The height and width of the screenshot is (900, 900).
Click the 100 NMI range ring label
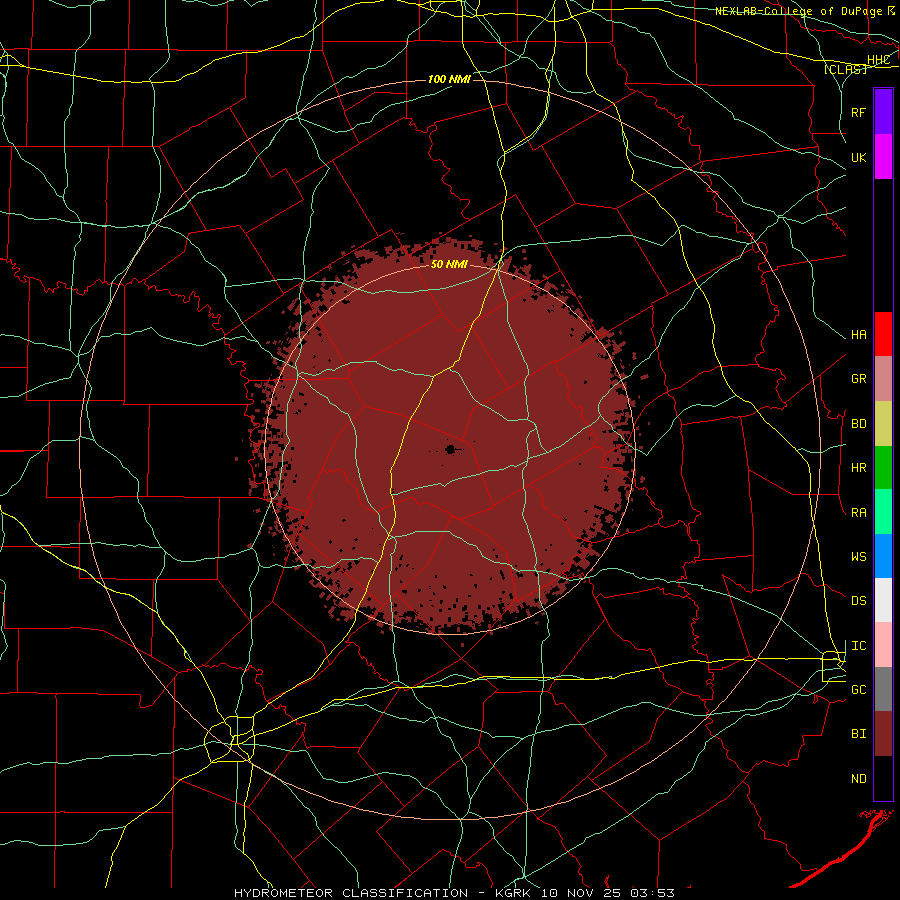(449, 79)
